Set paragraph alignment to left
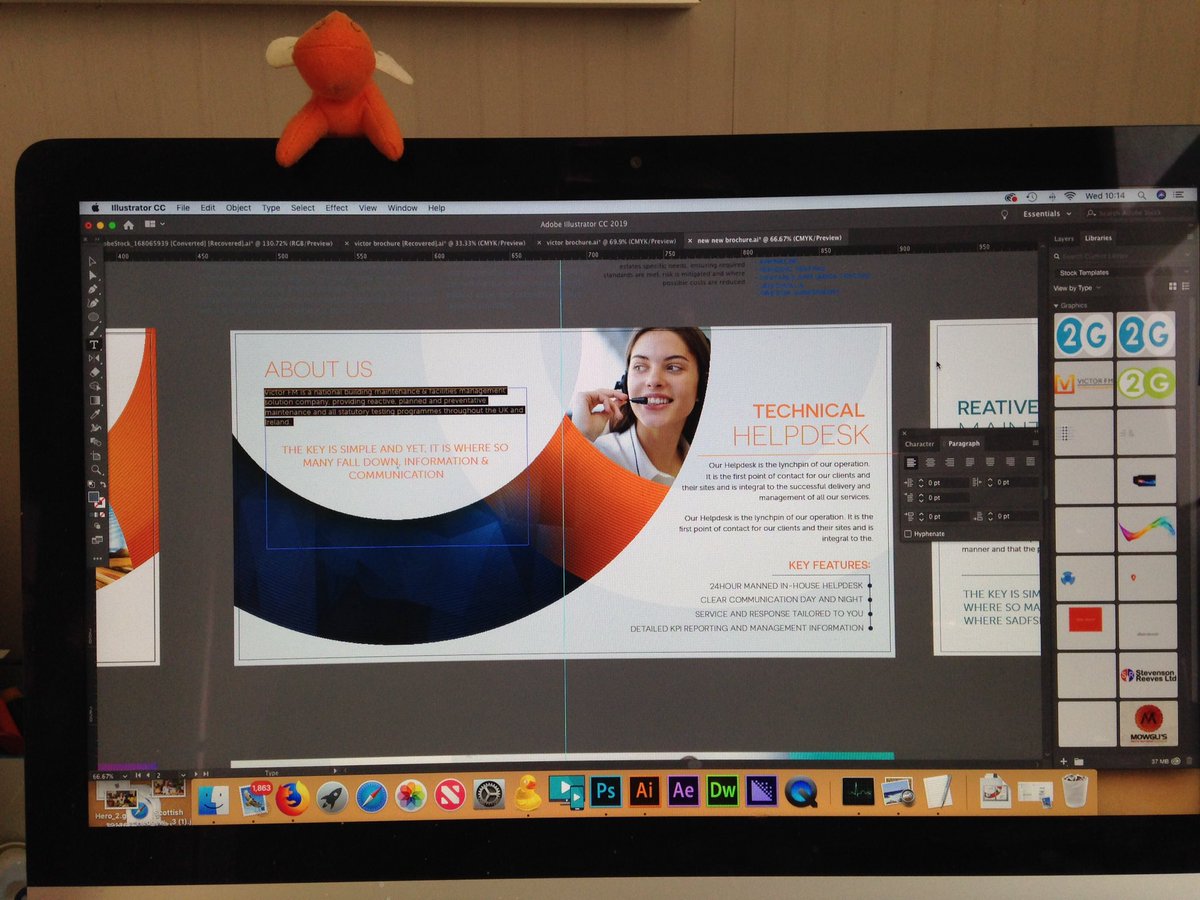The height and width of the screenshot is (900, 1200). pyautogui.click(x=911, y=462)
